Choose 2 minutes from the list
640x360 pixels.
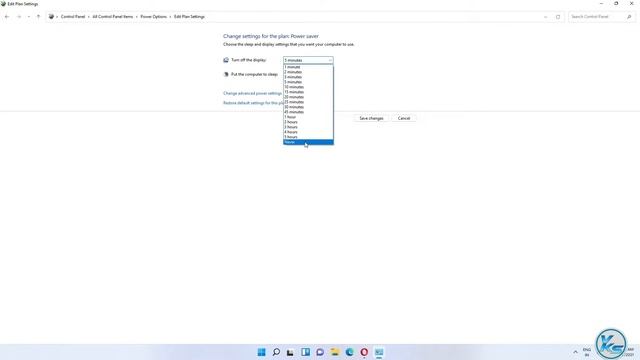point(308,72)
